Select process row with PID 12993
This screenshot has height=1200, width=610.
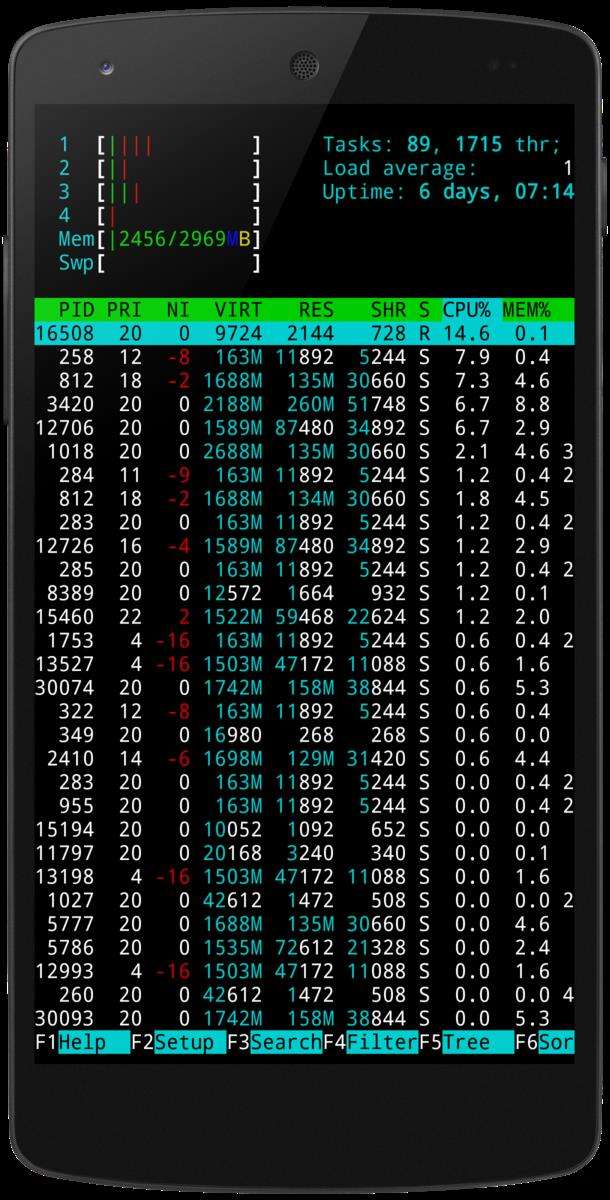(305, 972)
